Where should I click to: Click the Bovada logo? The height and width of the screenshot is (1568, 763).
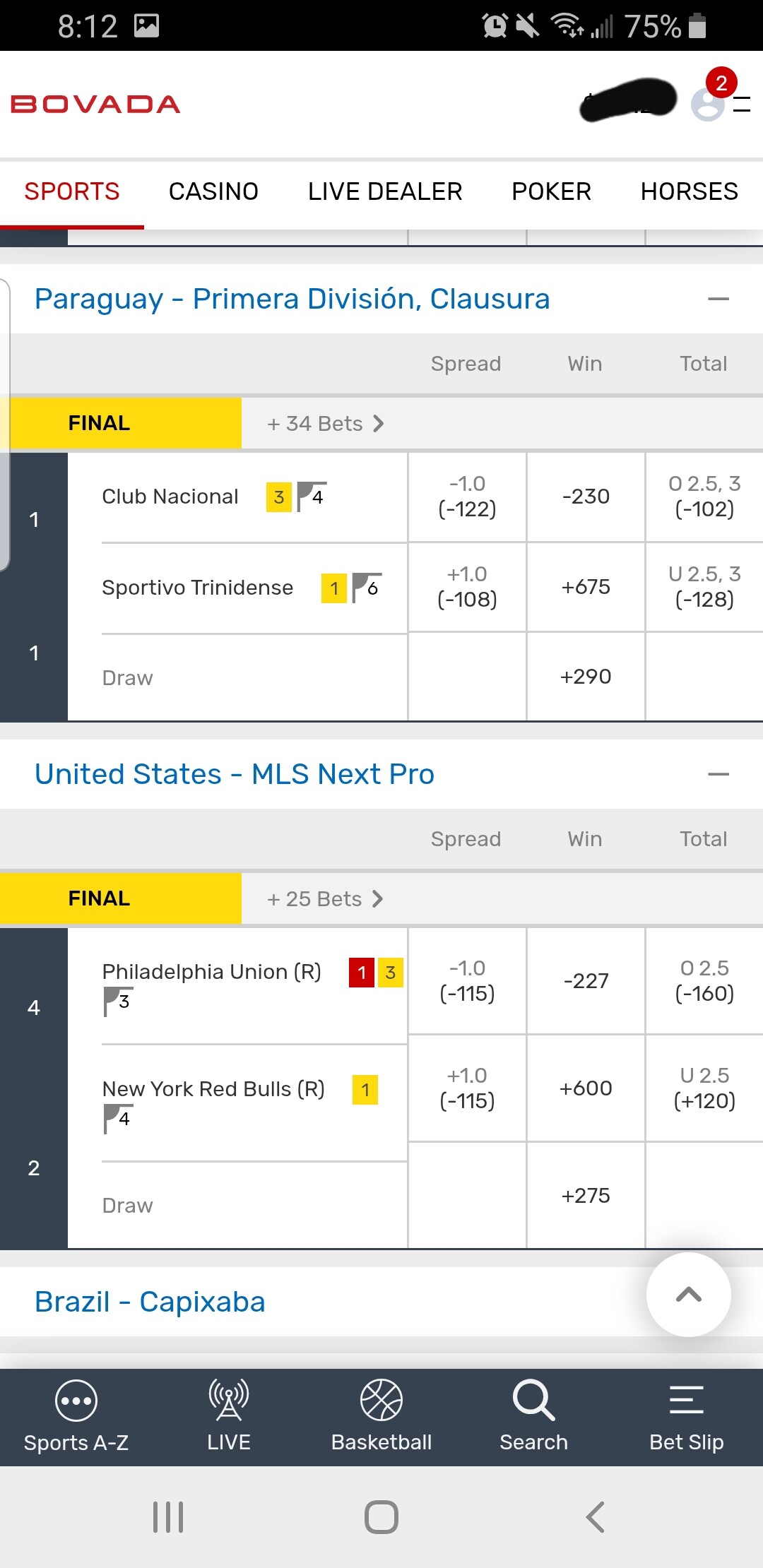95,105
